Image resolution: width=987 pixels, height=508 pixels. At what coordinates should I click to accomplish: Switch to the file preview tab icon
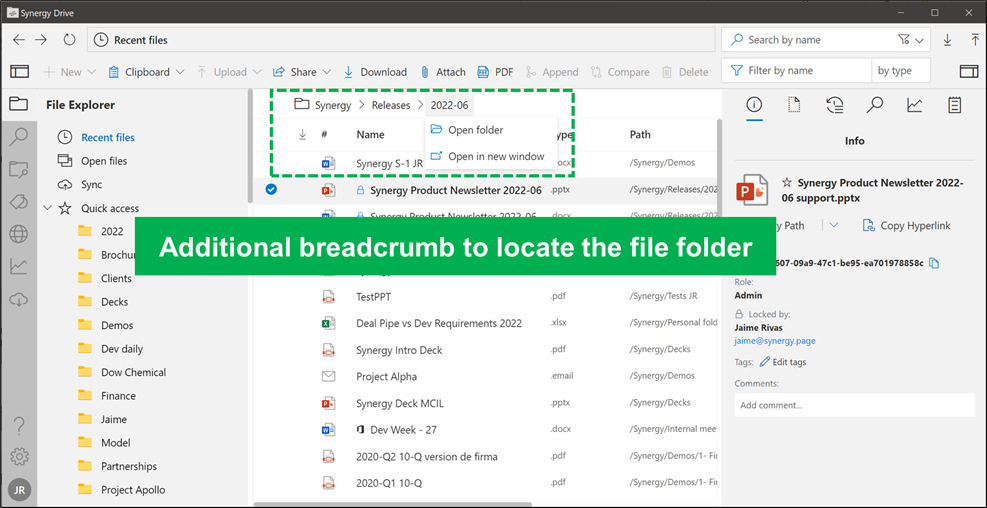point(794,105)
